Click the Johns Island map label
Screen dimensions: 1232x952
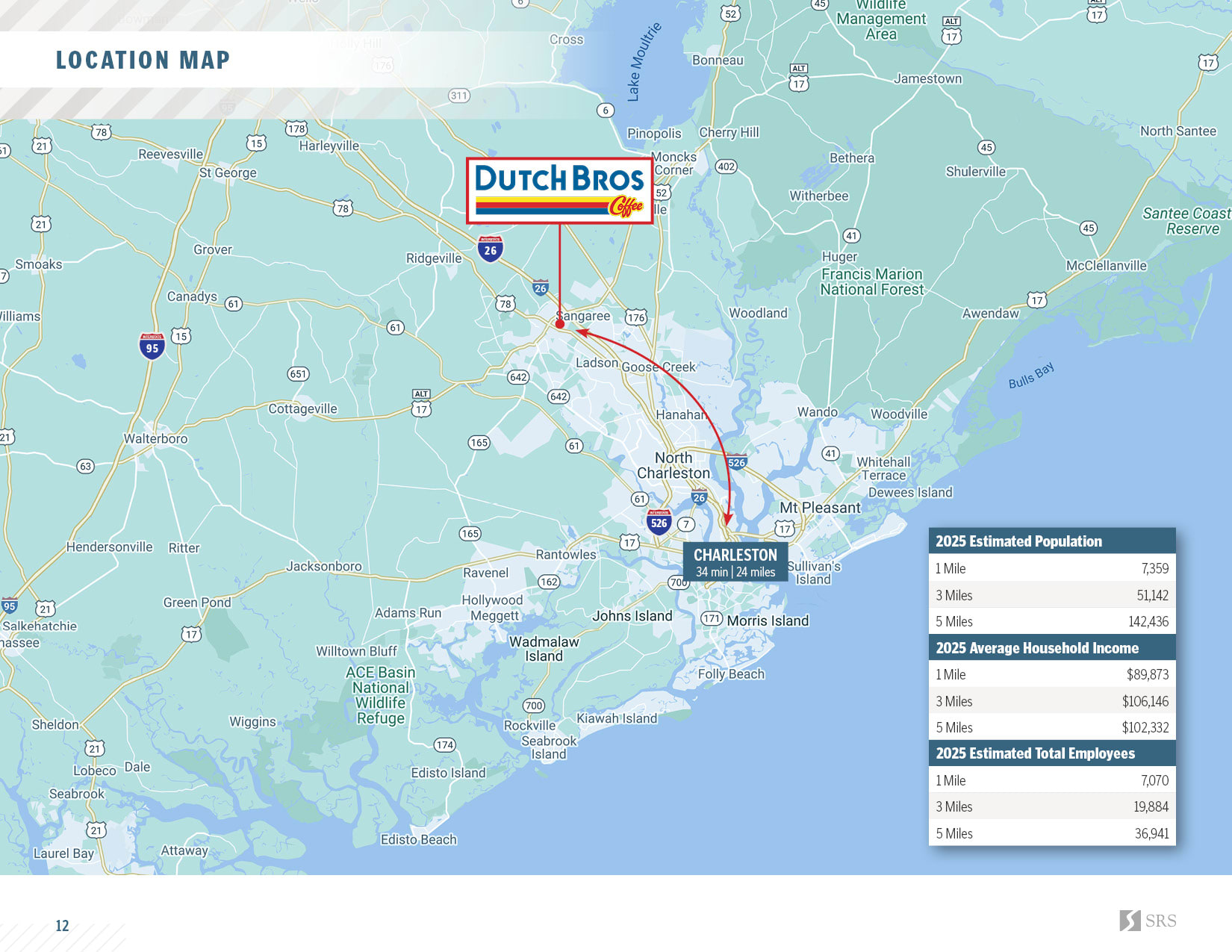point(632,616)
